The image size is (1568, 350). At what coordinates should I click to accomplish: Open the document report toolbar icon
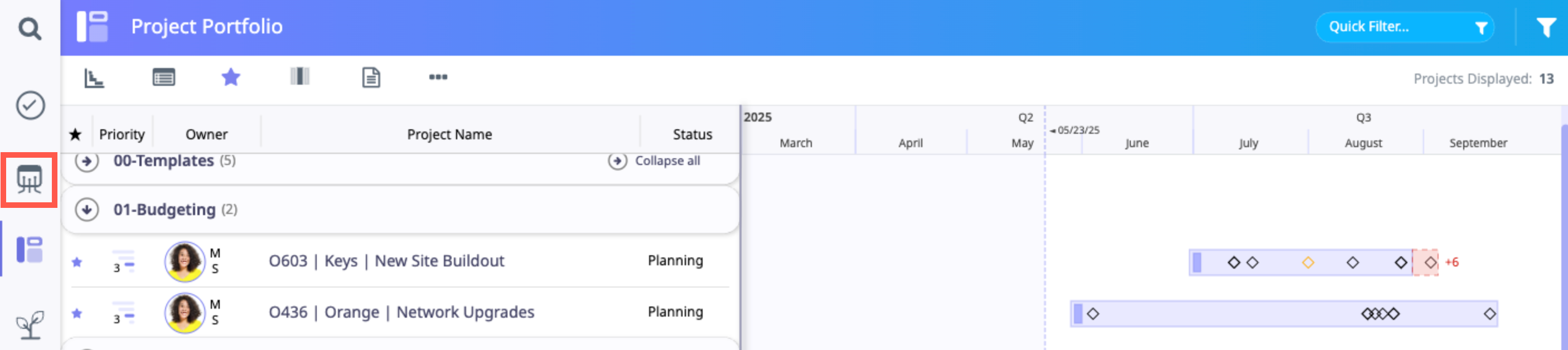click(x=371, y=77)
